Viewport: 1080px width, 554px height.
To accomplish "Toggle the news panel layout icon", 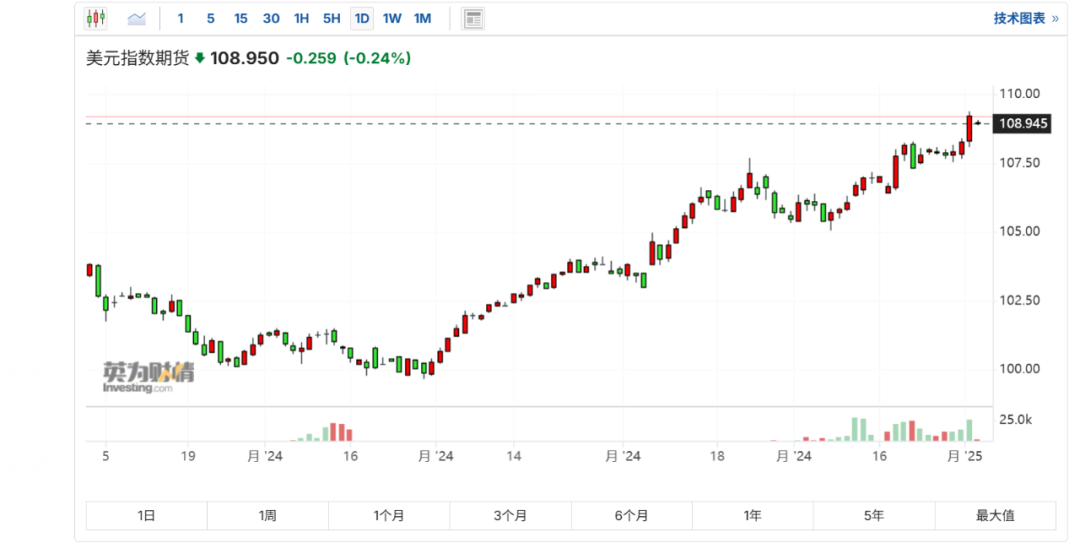I will pyautogui.click(x=473, y=18).
